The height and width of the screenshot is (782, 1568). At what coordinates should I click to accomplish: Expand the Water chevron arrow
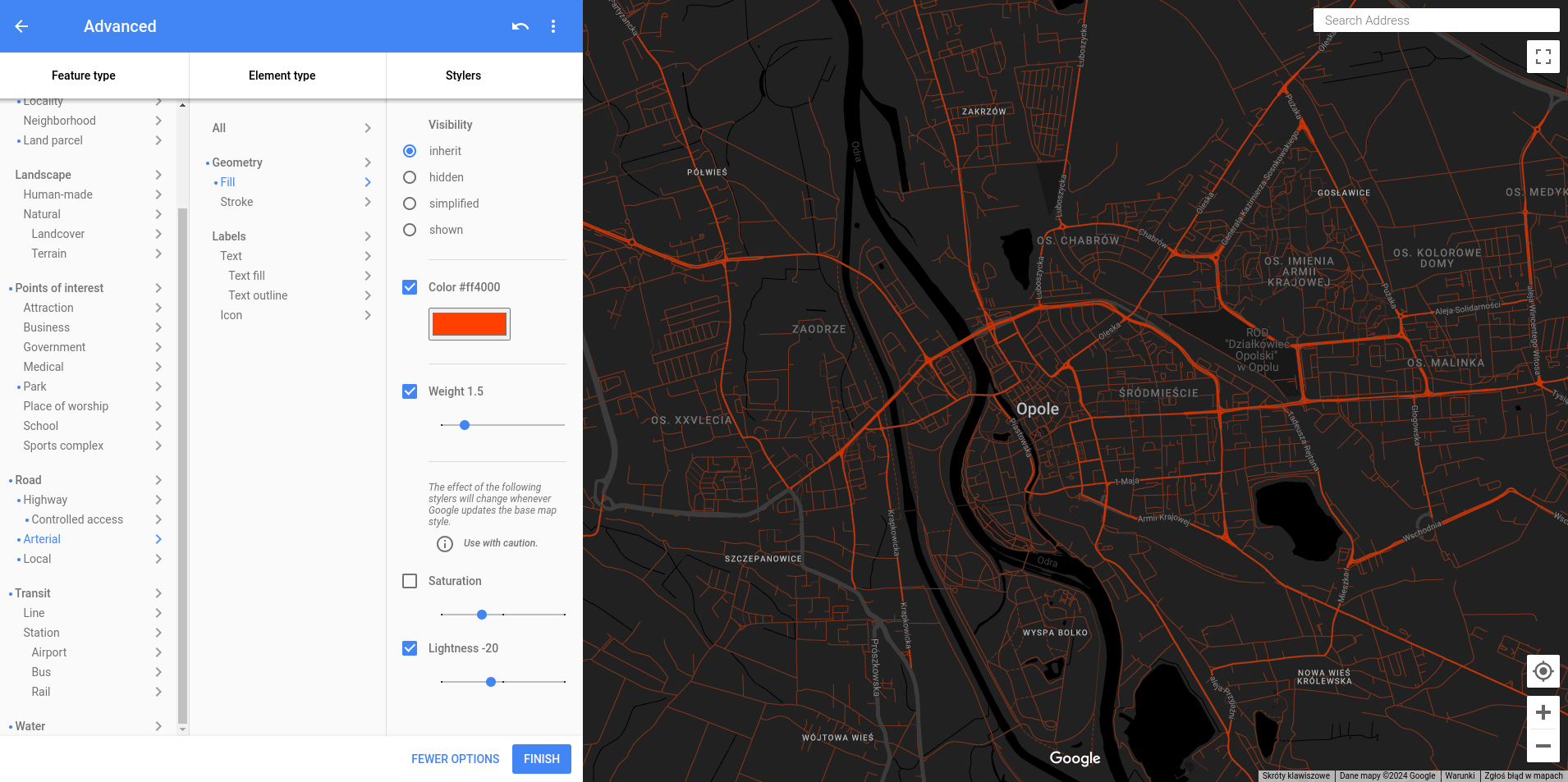click(x=158, y=726)
